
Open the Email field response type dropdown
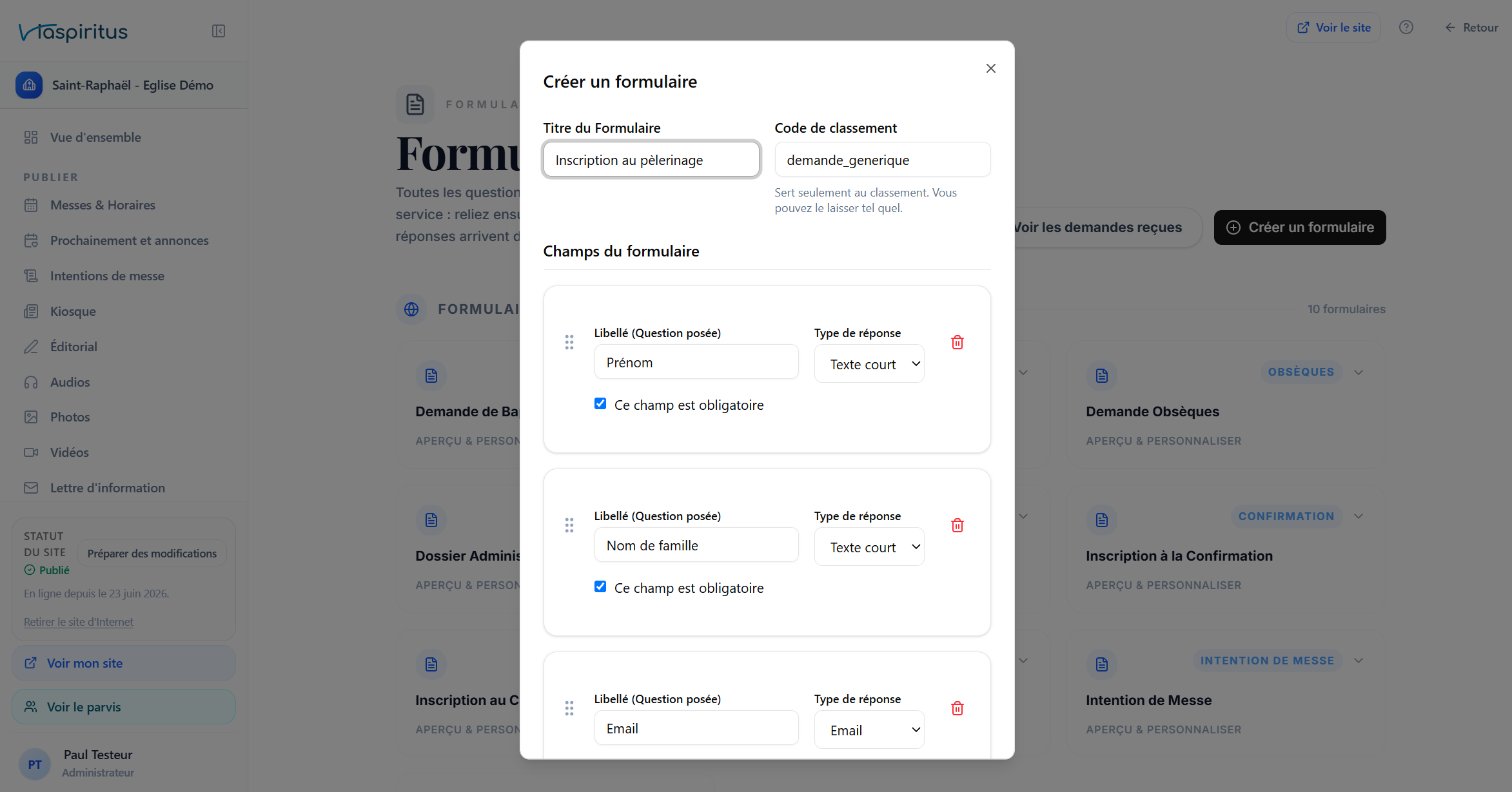(869, 730)
